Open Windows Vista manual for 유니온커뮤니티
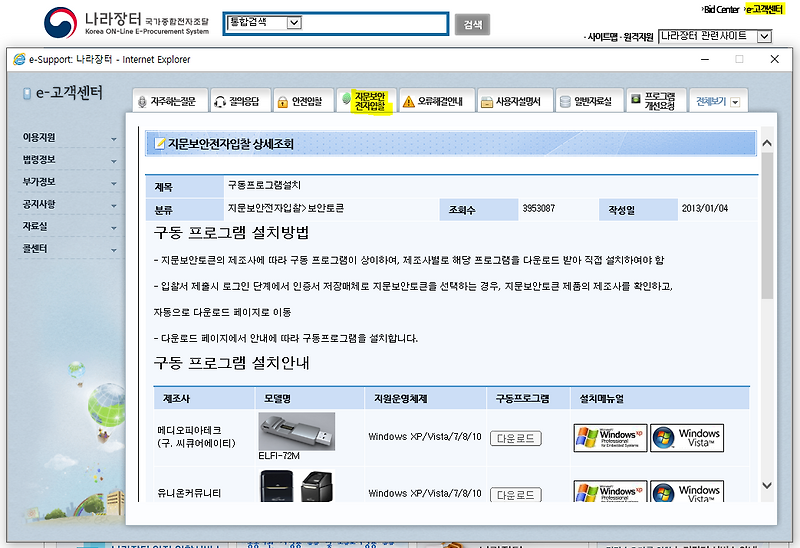 click(x=687, y=491)
